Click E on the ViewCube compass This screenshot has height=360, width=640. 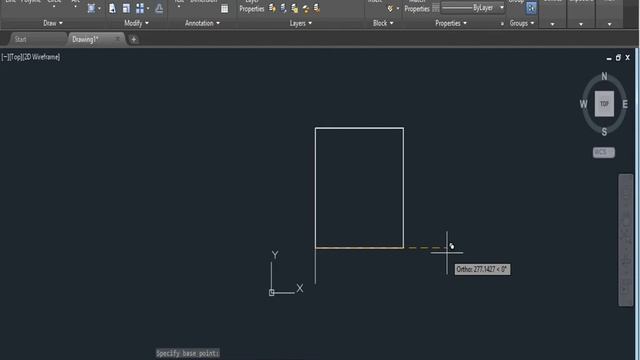[x=625, y=104]
